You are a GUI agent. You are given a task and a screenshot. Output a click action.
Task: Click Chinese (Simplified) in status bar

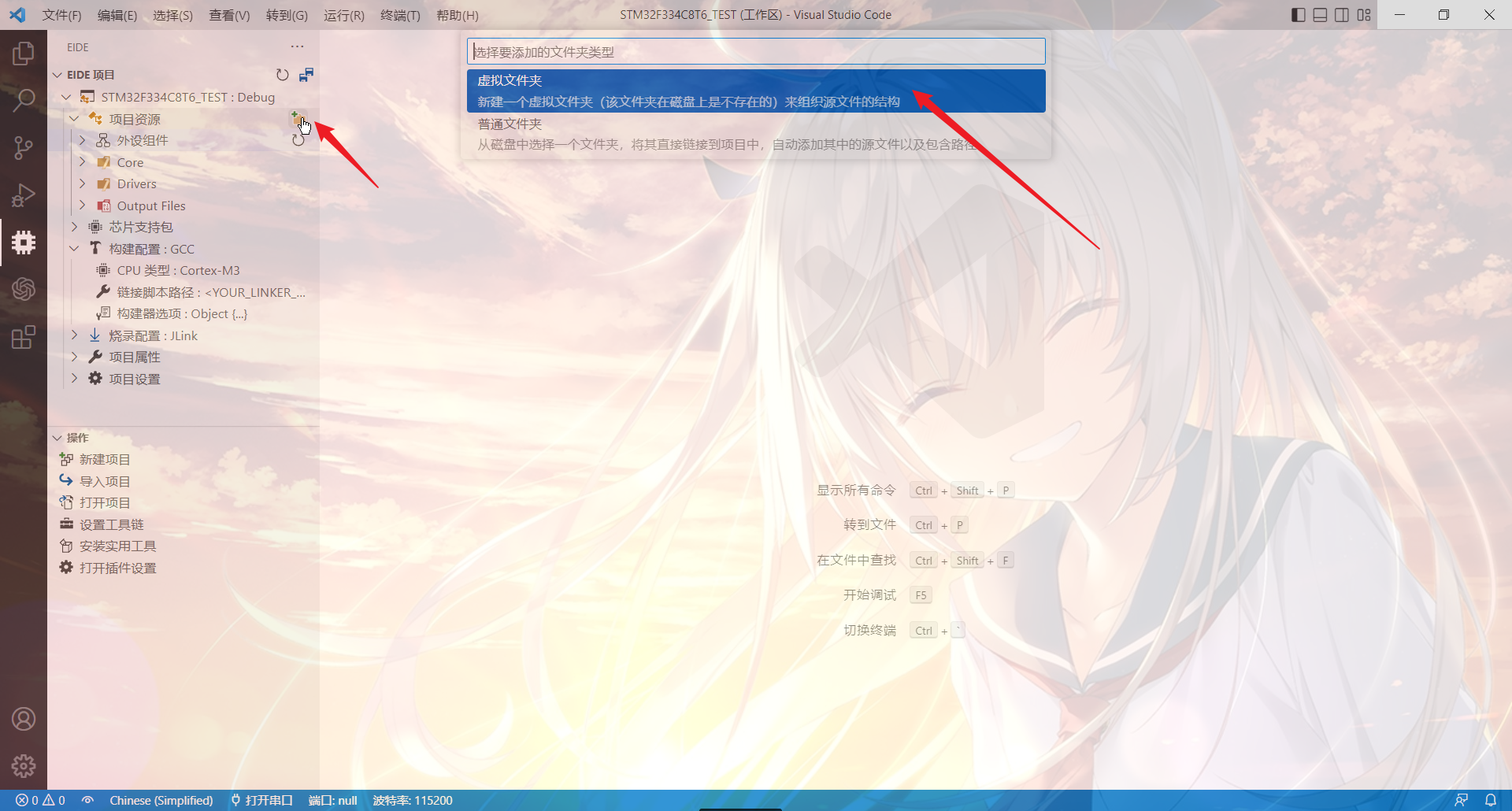[x=161, y=800]
